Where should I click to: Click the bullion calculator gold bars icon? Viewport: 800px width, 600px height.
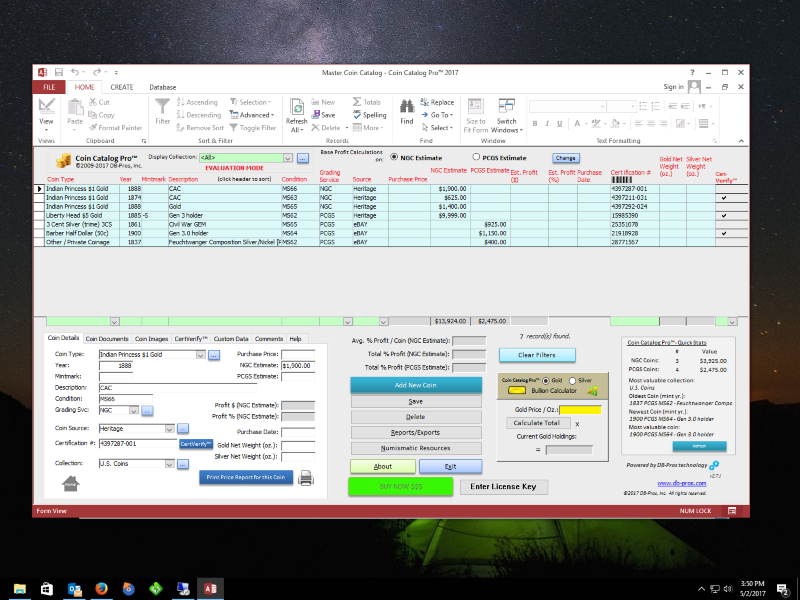592,391
